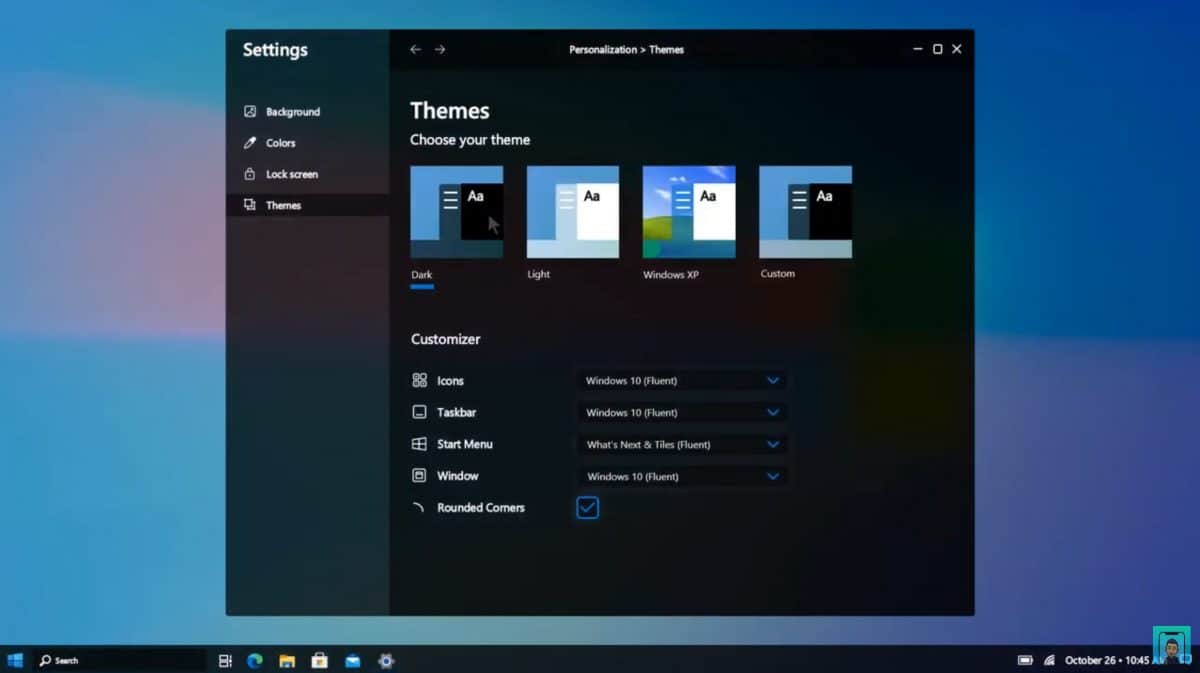
Task: Click the Rounded Corners curve icon
Action: (x=419, y=507)
